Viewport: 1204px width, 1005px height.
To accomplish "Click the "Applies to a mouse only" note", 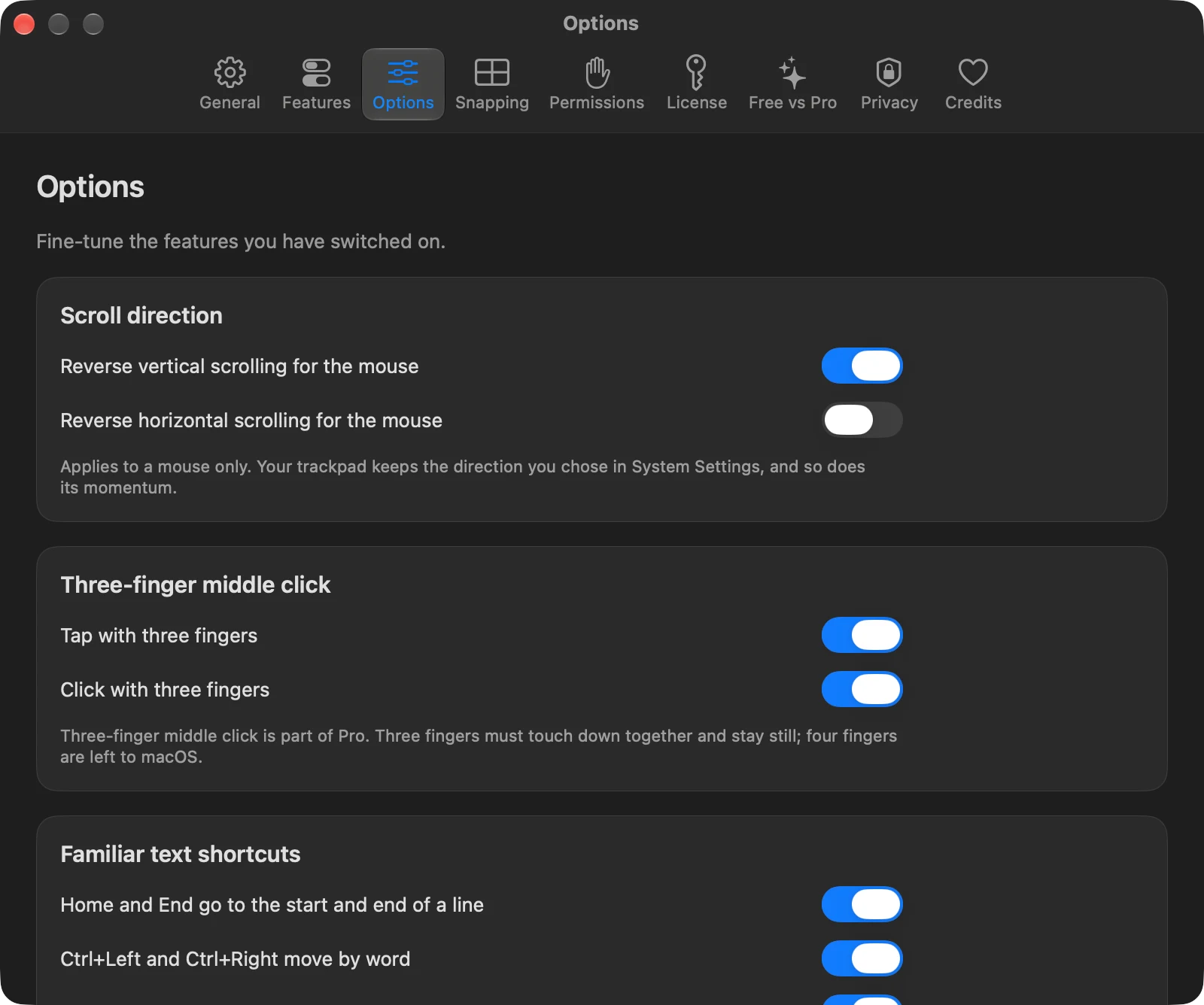I will click(x=463, y=477).
